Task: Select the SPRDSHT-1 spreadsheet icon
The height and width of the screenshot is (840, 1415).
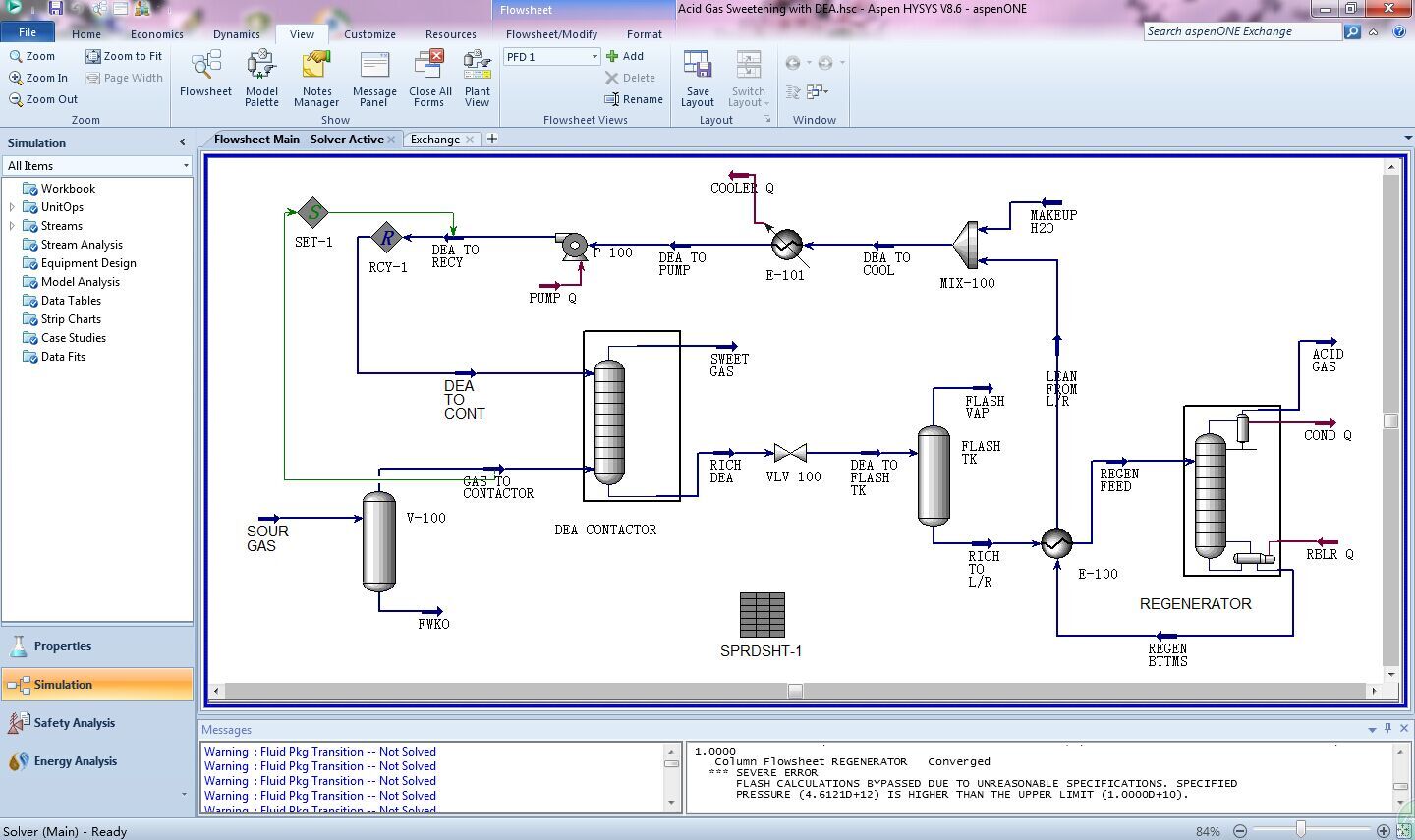Action: [762, 615]
